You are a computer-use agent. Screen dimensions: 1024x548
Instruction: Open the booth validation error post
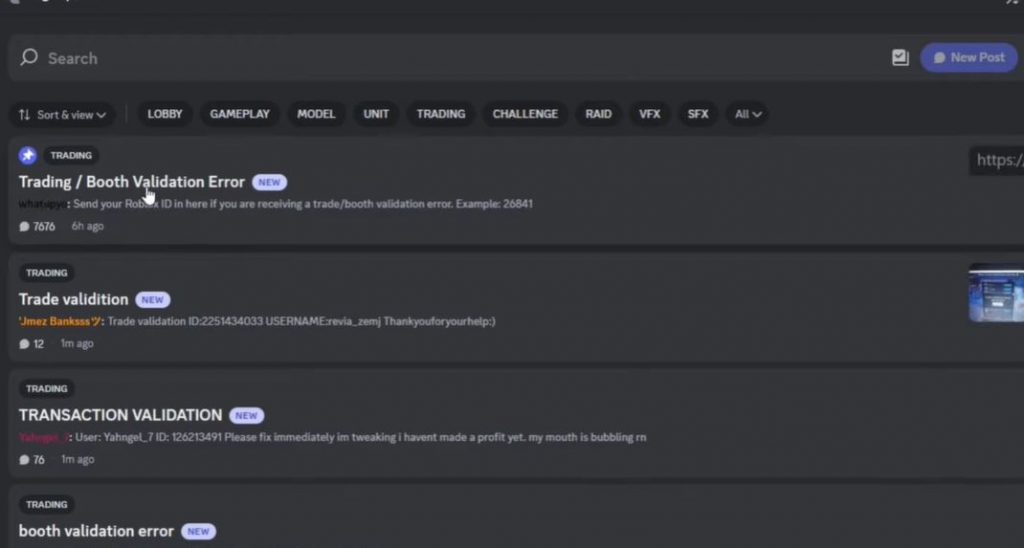96,532
